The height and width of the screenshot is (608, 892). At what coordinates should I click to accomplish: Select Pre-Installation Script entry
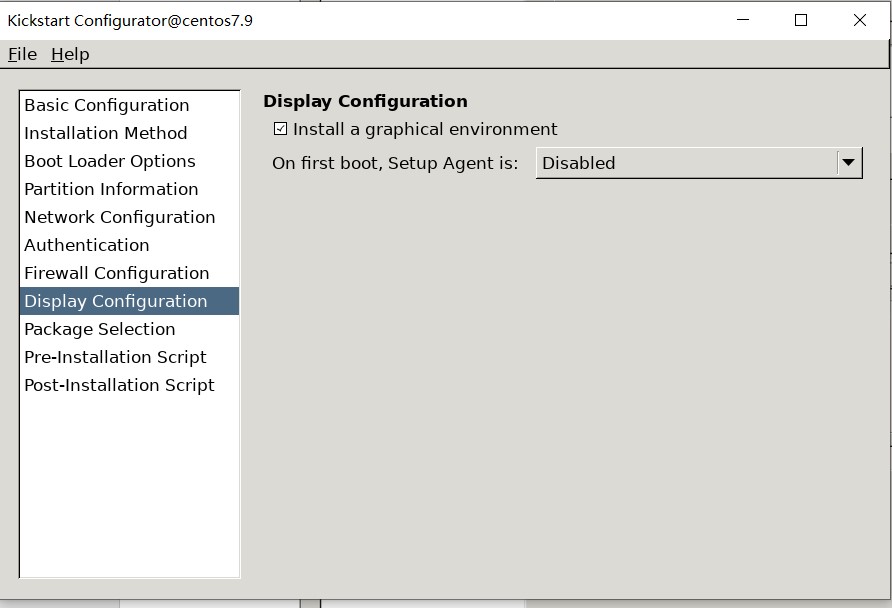115,357
